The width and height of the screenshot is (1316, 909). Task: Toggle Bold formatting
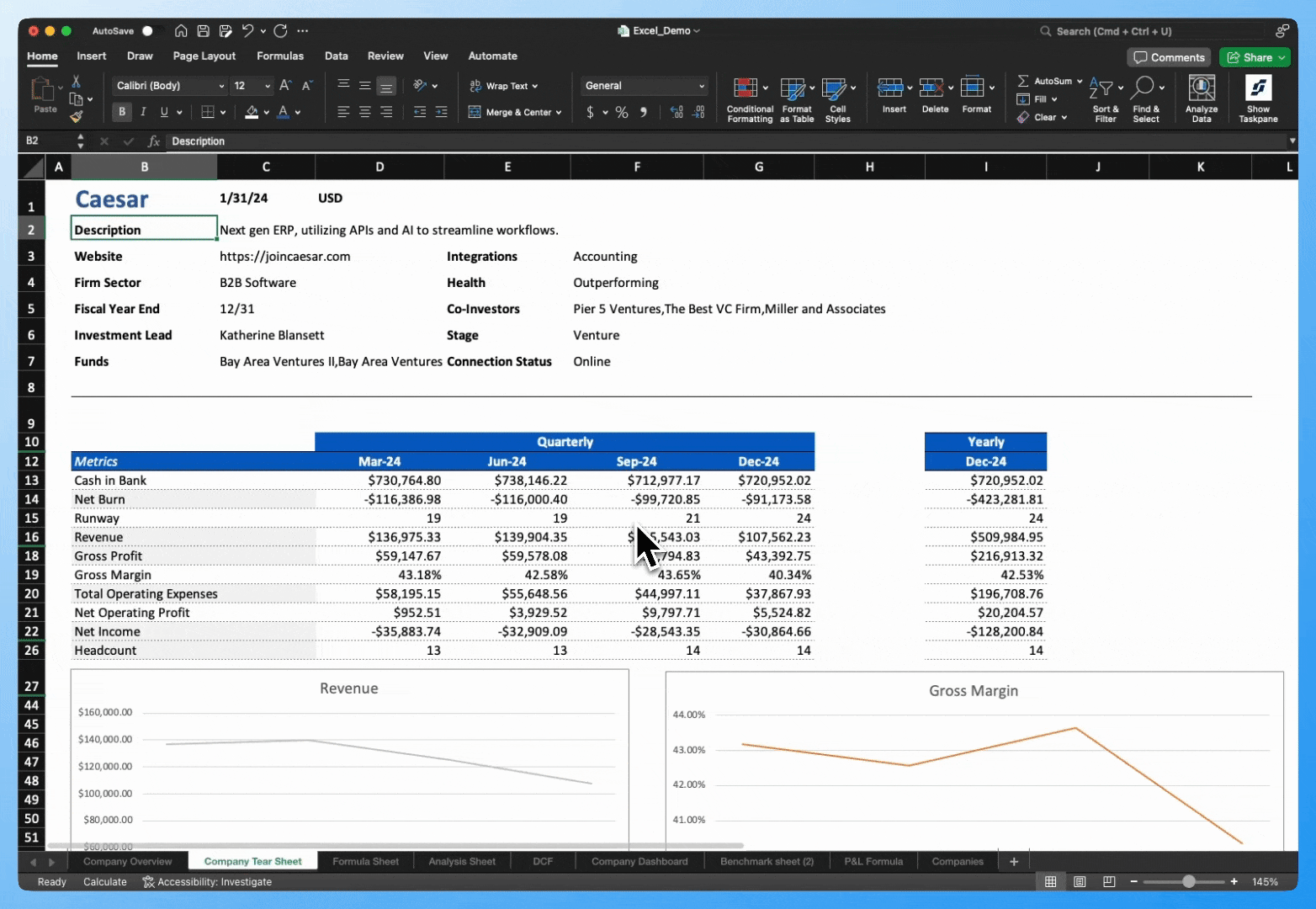click(x=122, y=112)
